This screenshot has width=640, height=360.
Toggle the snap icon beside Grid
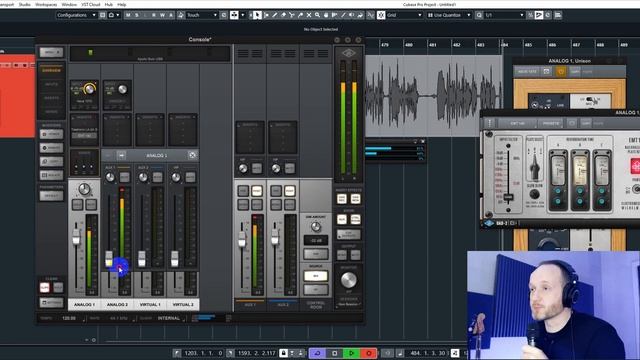point(381,15)
